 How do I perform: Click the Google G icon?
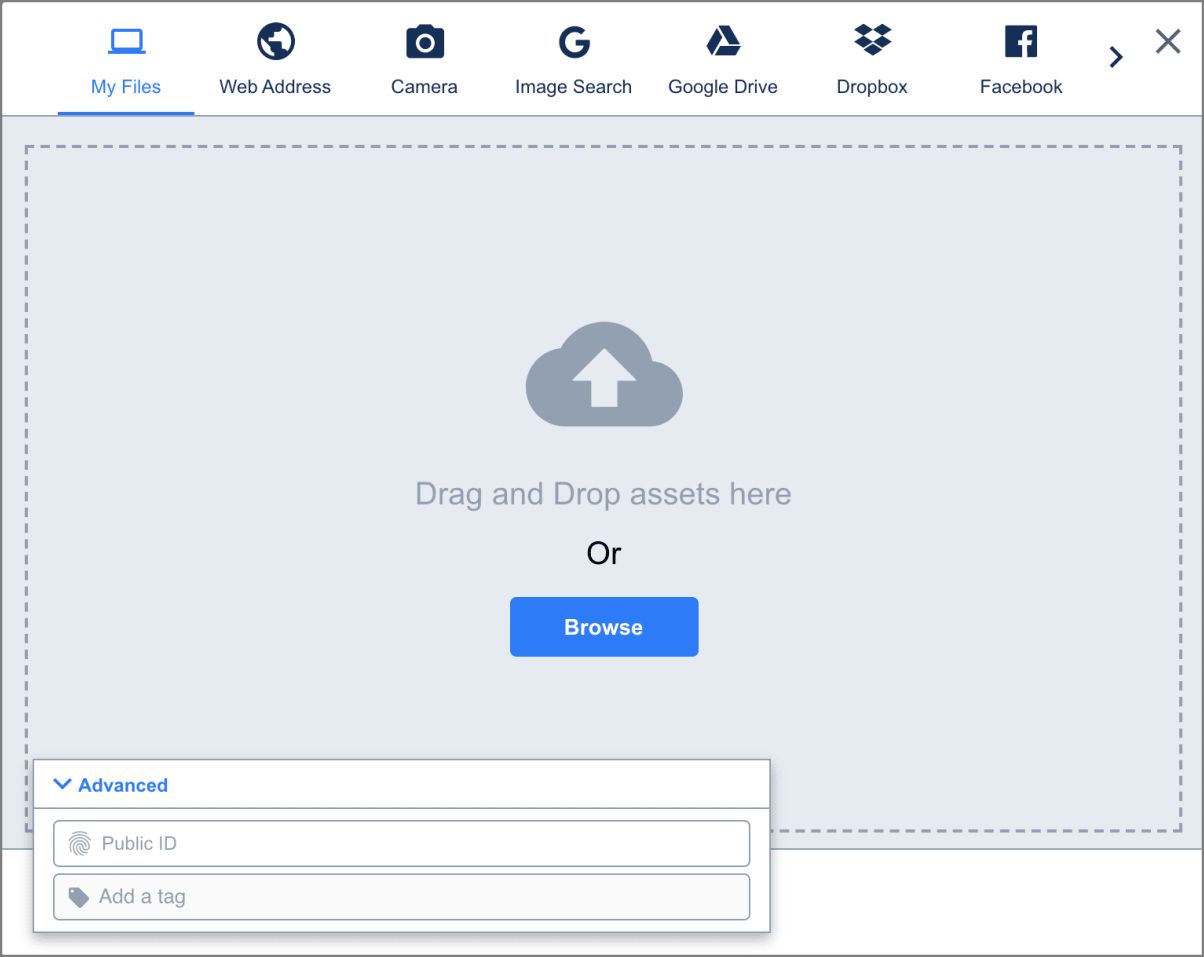tap(574, 42)
